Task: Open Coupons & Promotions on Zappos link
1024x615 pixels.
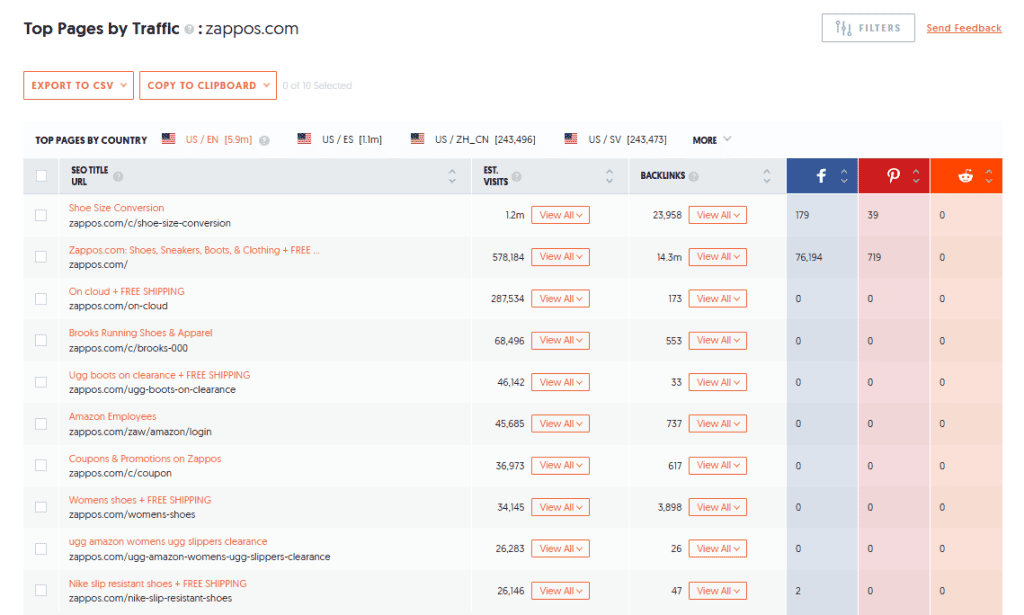Action: tap(145, 458)
